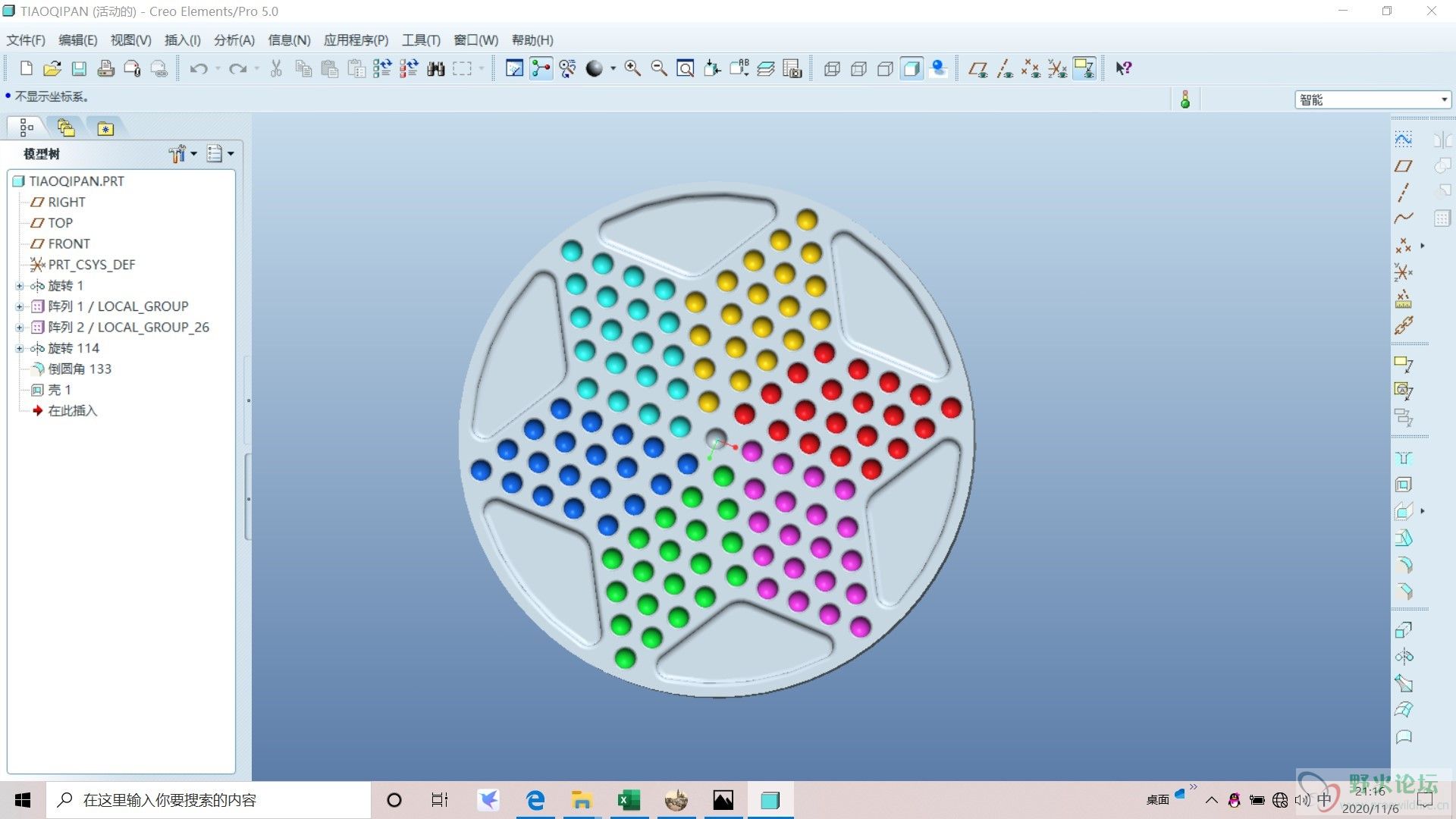Expand the 旋转 114 feature node

(20, 348)
